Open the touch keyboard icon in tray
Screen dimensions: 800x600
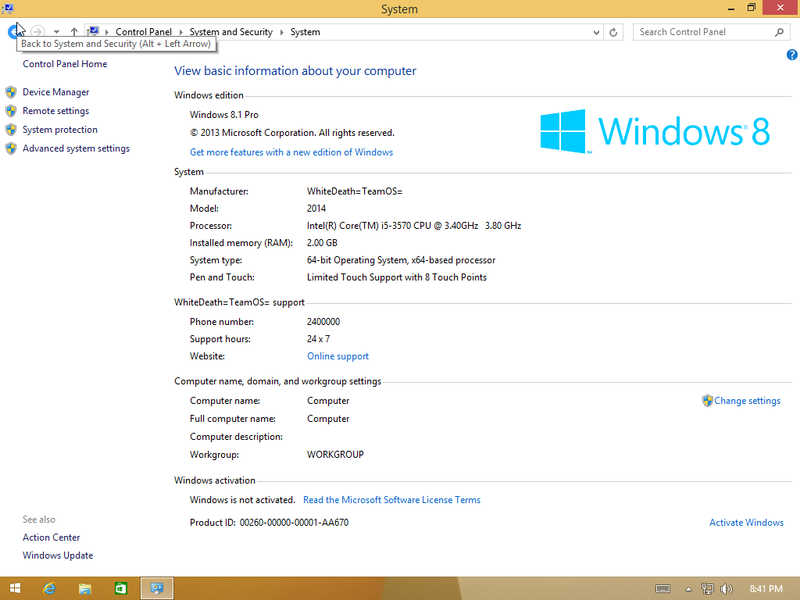[663, 589]
